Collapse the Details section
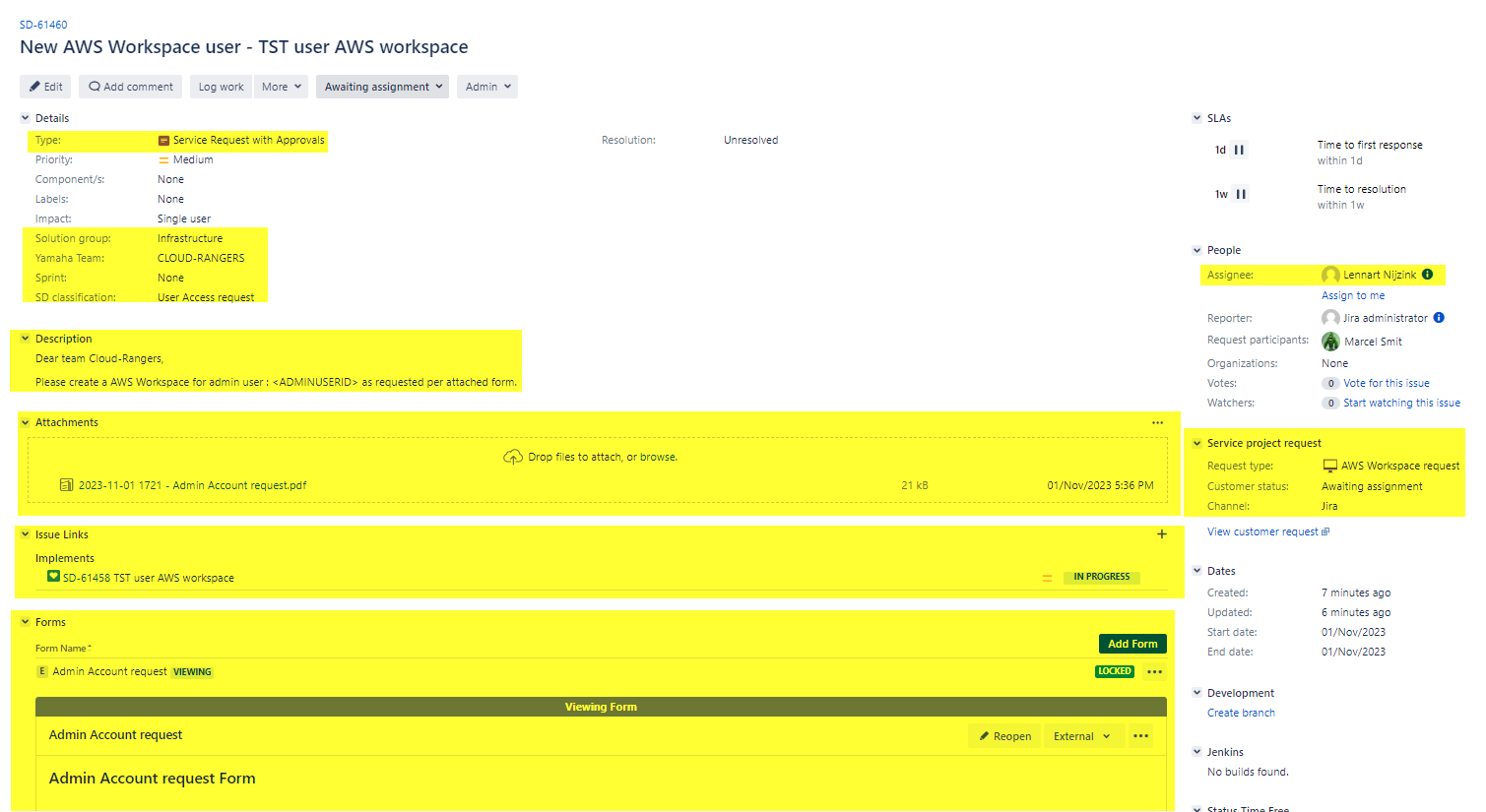Image resolution: width=1486 pixels, height=812 pixels. pyautogui.click(x=26, y=118)
